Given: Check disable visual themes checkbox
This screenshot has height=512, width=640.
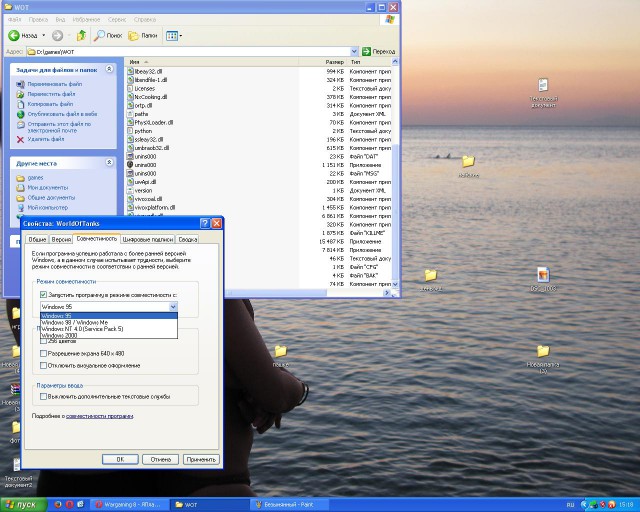Looking at the screenshot, I should tap(43, 365).
